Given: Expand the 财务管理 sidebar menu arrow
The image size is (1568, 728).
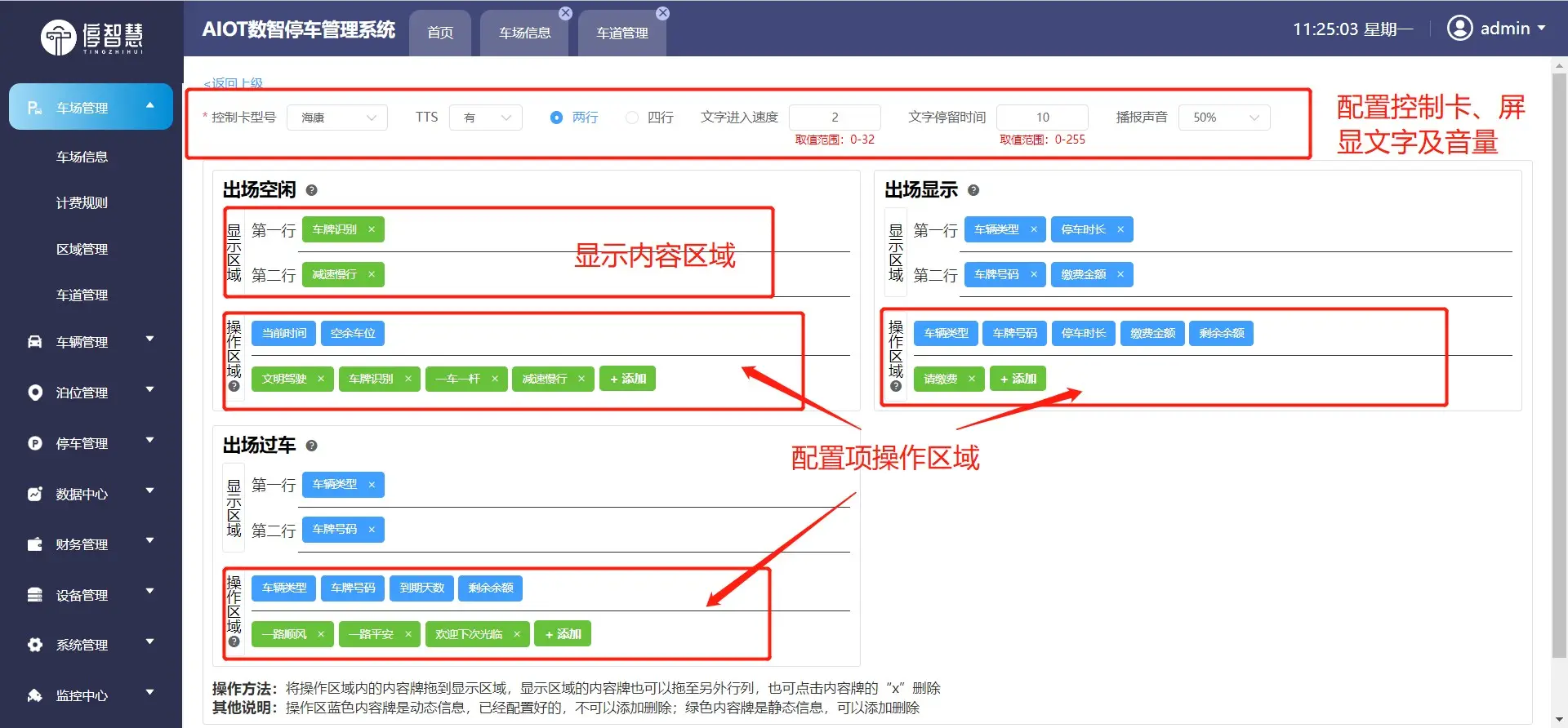Looking at the screenshot, I should tap(150, 542).
